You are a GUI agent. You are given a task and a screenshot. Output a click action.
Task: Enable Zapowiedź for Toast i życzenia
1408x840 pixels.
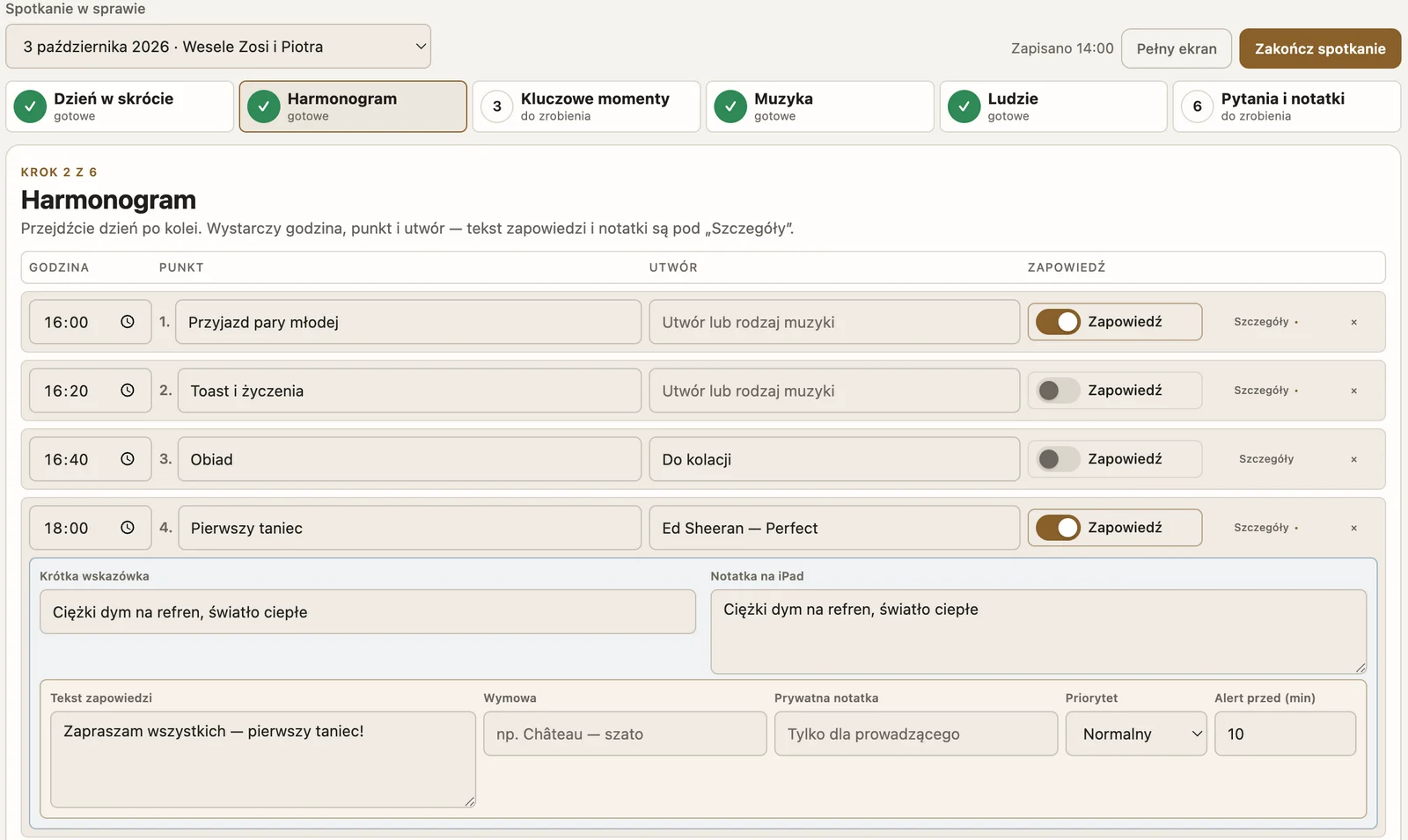(1058, 391)
